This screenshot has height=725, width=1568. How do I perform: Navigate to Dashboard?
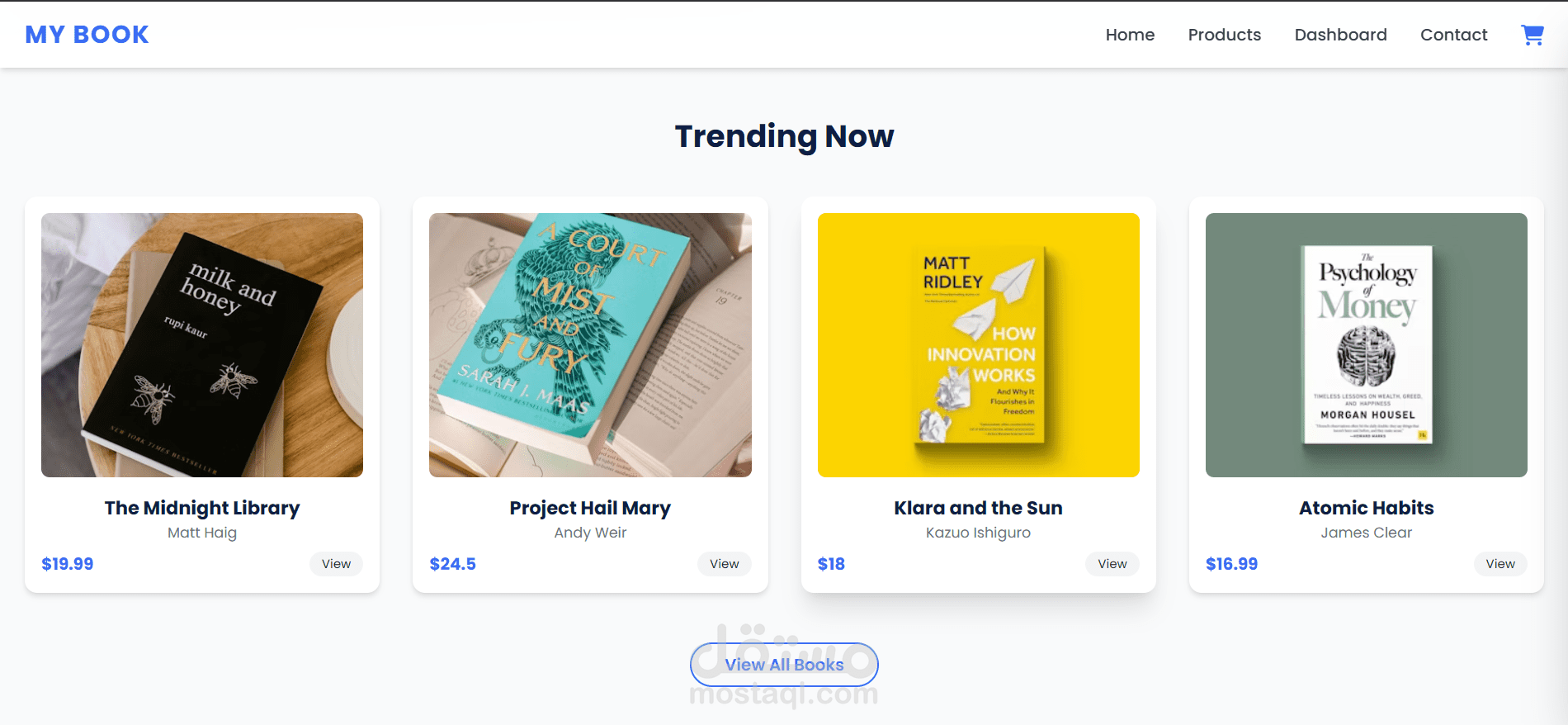(1340, 35)
